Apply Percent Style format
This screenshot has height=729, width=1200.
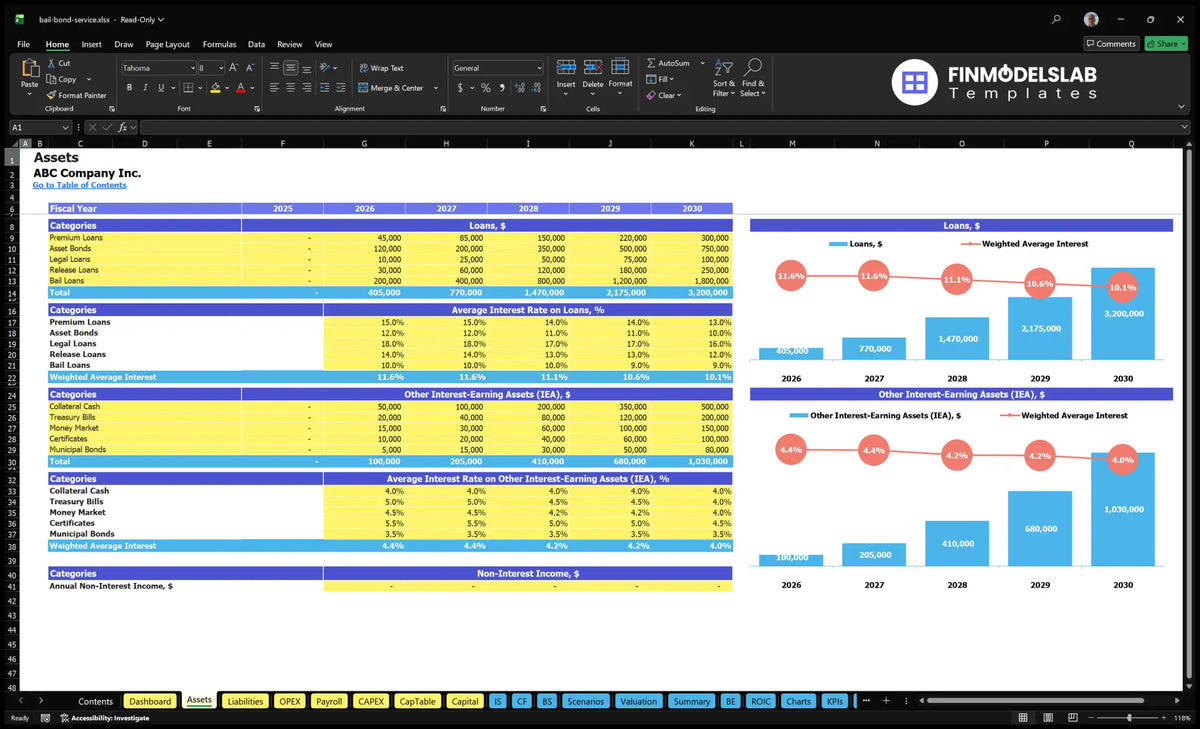pyautogui.click(x=484, y=88)
